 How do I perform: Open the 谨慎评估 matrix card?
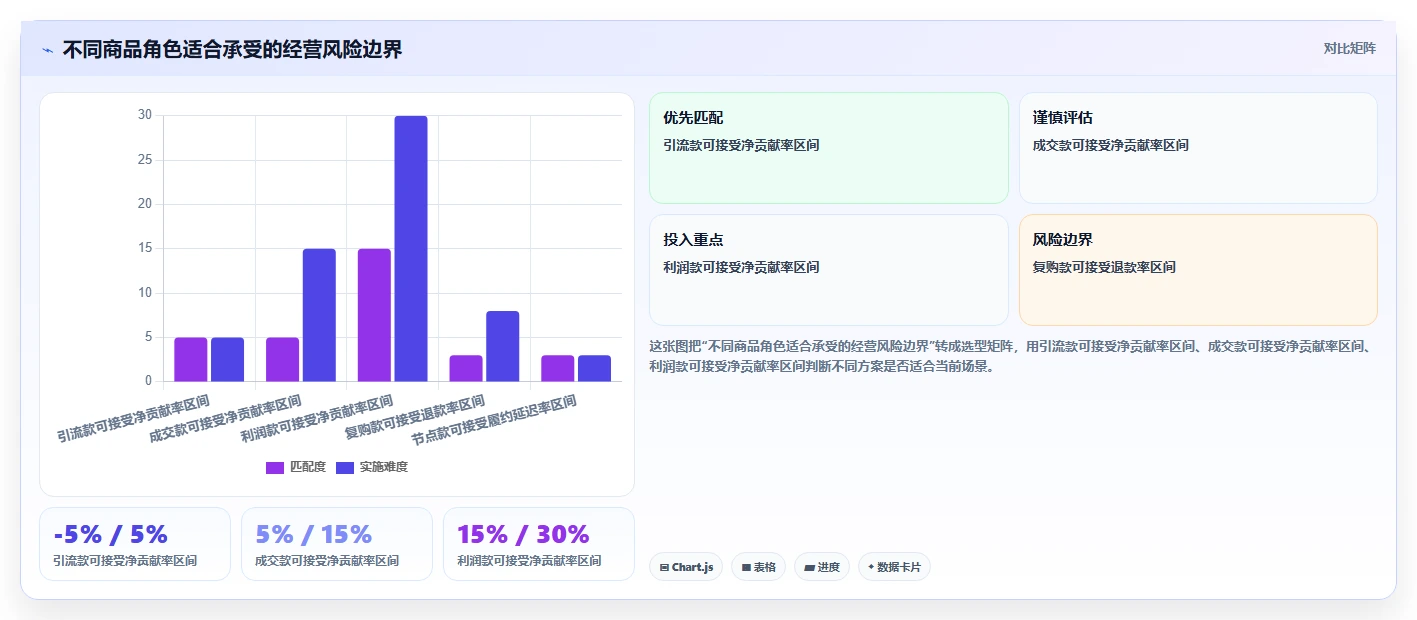pyautogui.click(x=1198, y=148)
